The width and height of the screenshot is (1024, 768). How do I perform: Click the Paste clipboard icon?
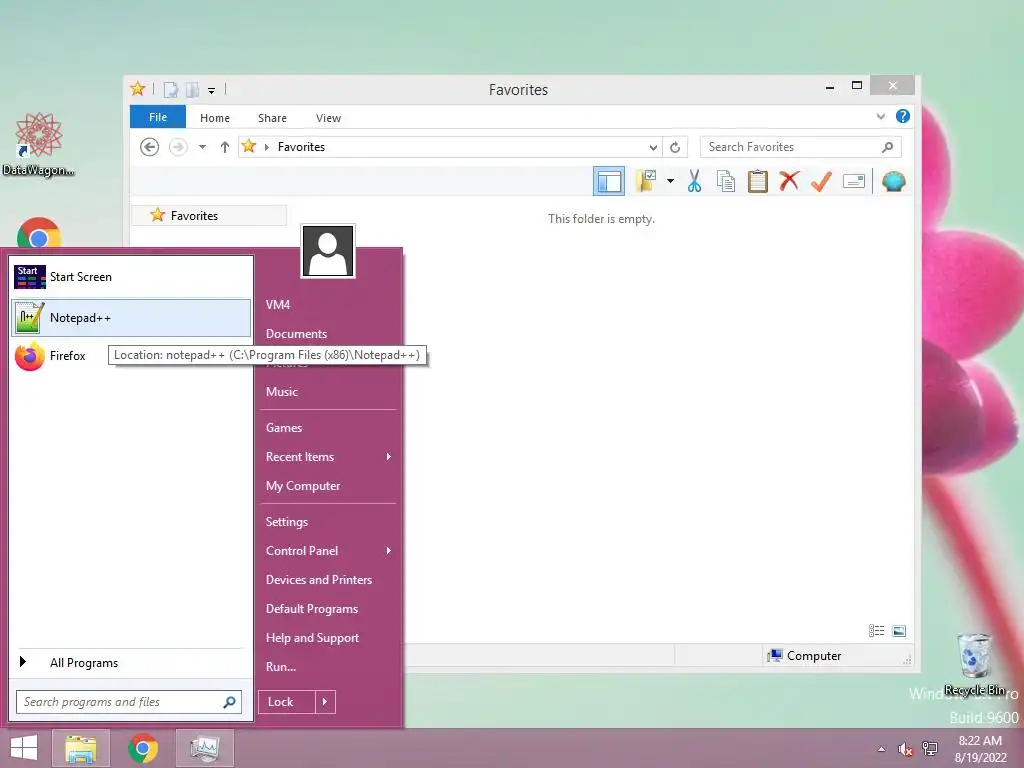[x=758, y=181]
